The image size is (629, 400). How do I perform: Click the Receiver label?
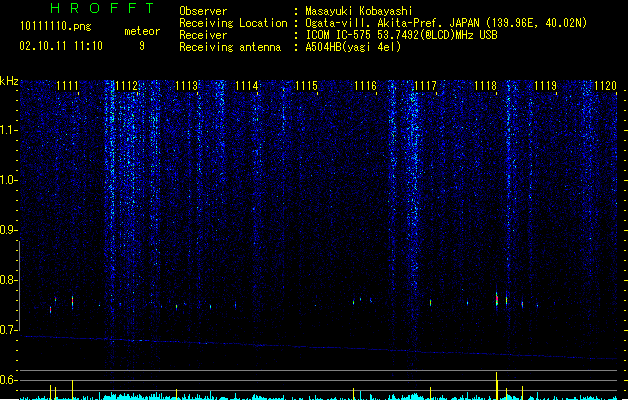[x=203, y=35]
